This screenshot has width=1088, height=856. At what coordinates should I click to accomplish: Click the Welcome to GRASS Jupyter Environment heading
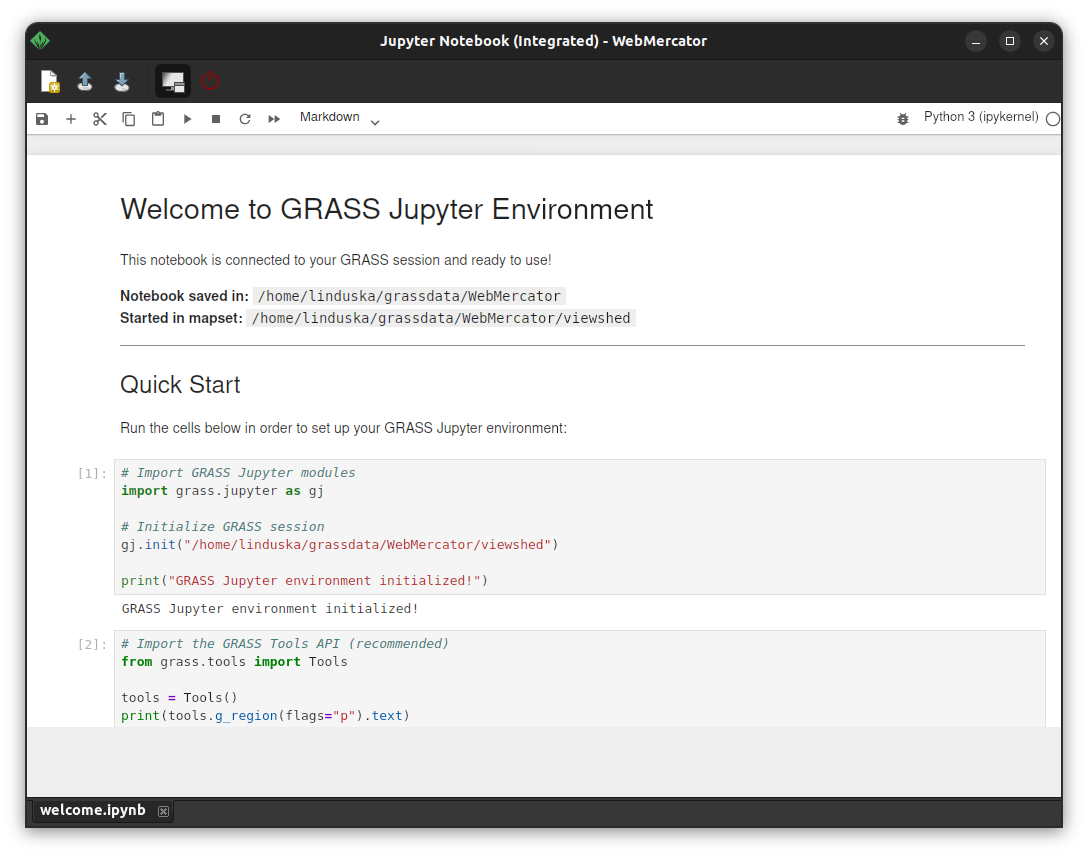386,209
